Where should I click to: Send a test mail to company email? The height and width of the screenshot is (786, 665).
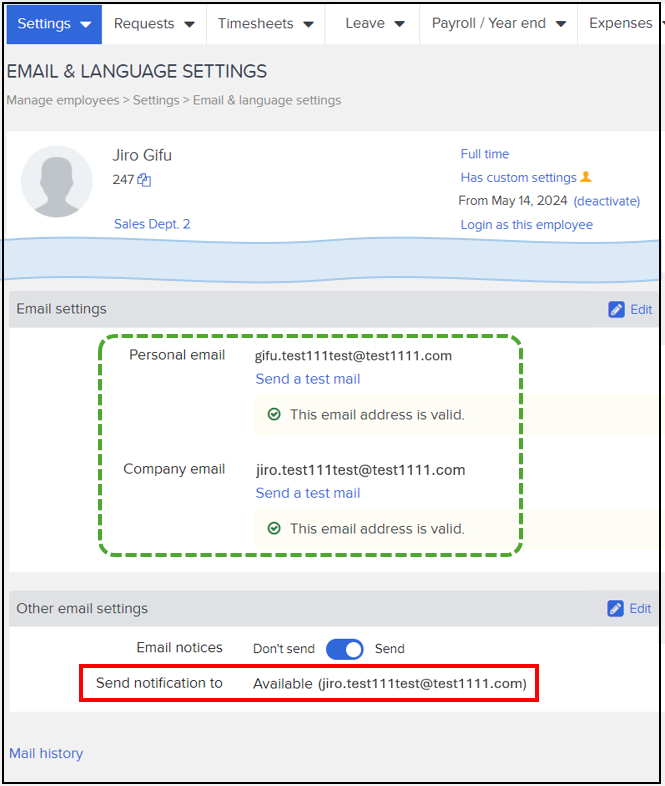click(x=307, y=493)
